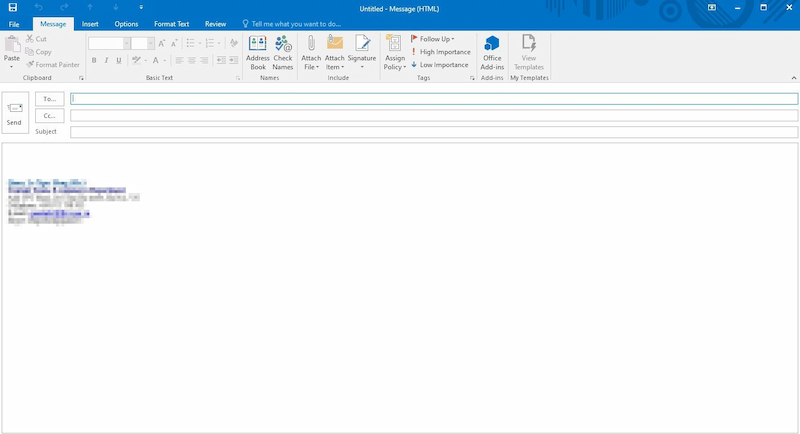Open the Format Text tab
The image size is (800, 434).
pyautogui.click(x=171, y=23)
